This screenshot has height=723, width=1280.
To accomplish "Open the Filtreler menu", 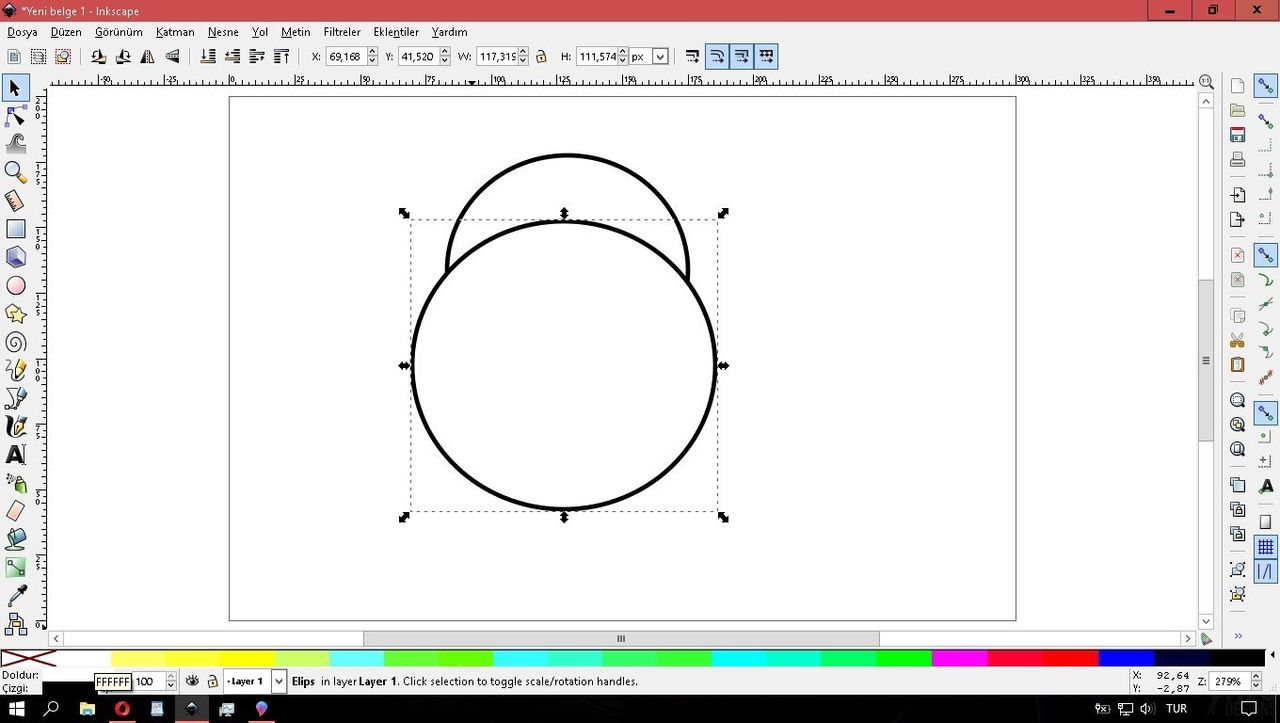I will (342, 32).
